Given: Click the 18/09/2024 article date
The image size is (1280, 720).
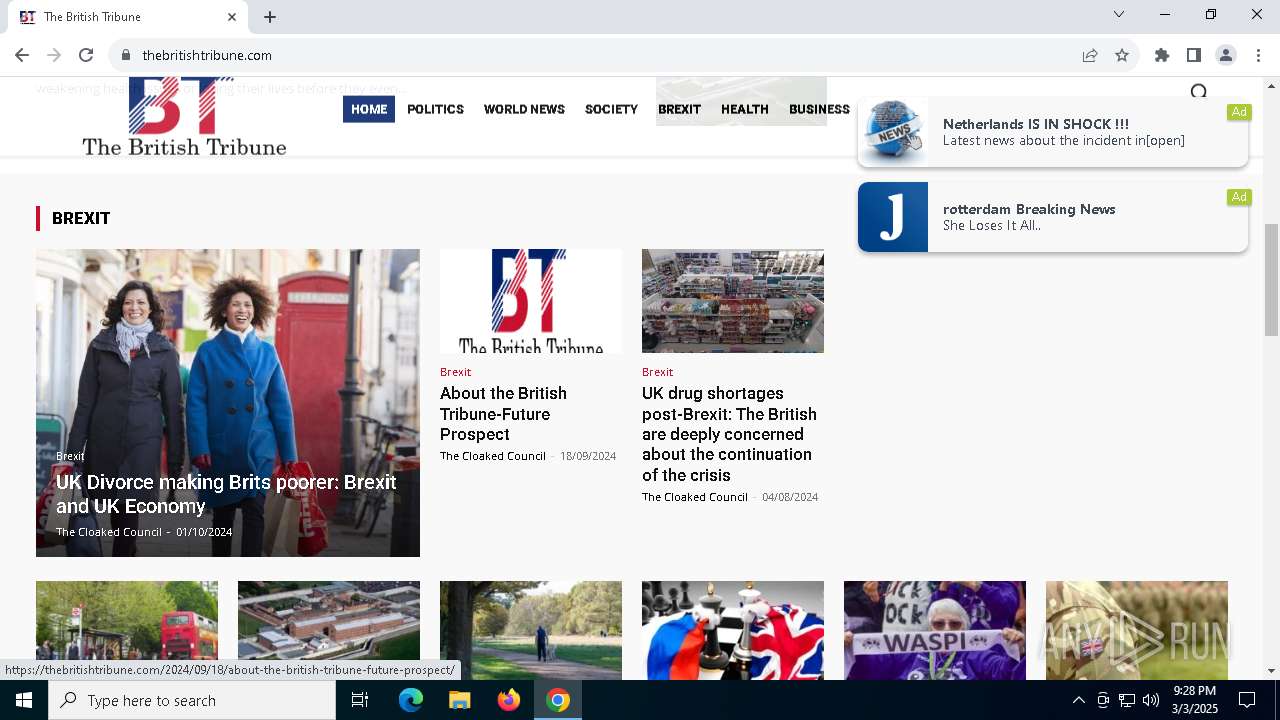Looking at the screenshot, I should click(588, 456).
